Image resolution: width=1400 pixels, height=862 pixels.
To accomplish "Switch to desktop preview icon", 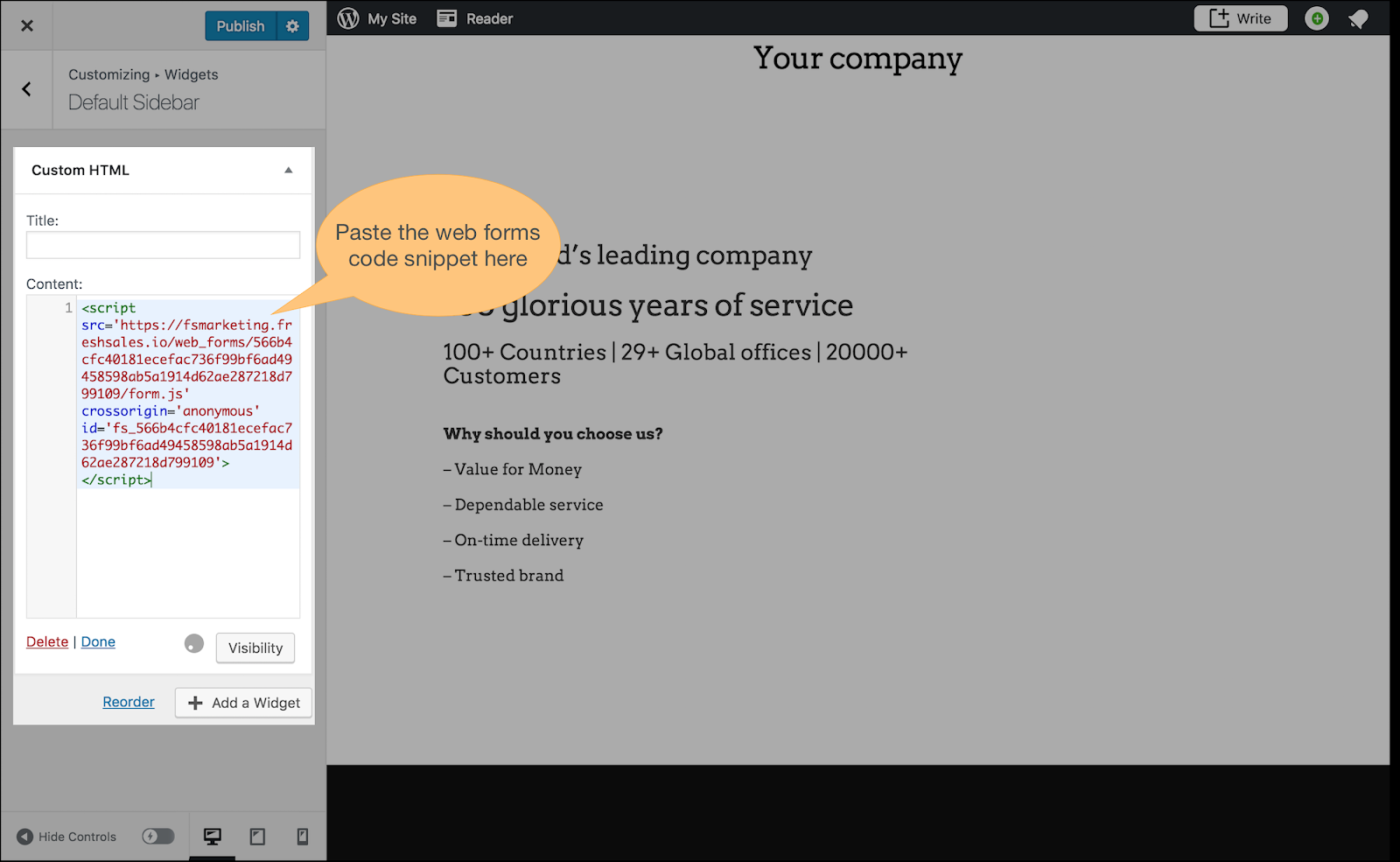I will (x=213, y=837).
